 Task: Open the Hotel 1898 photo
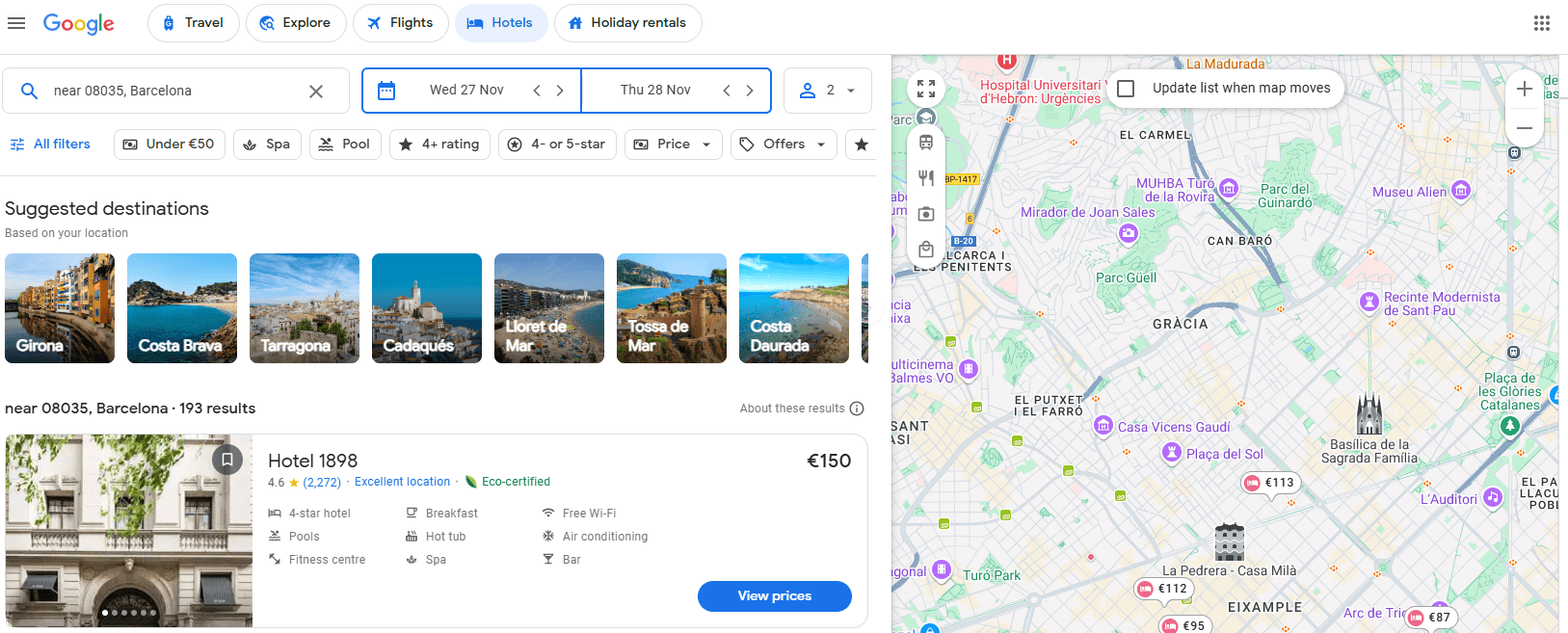coord(129,531)
